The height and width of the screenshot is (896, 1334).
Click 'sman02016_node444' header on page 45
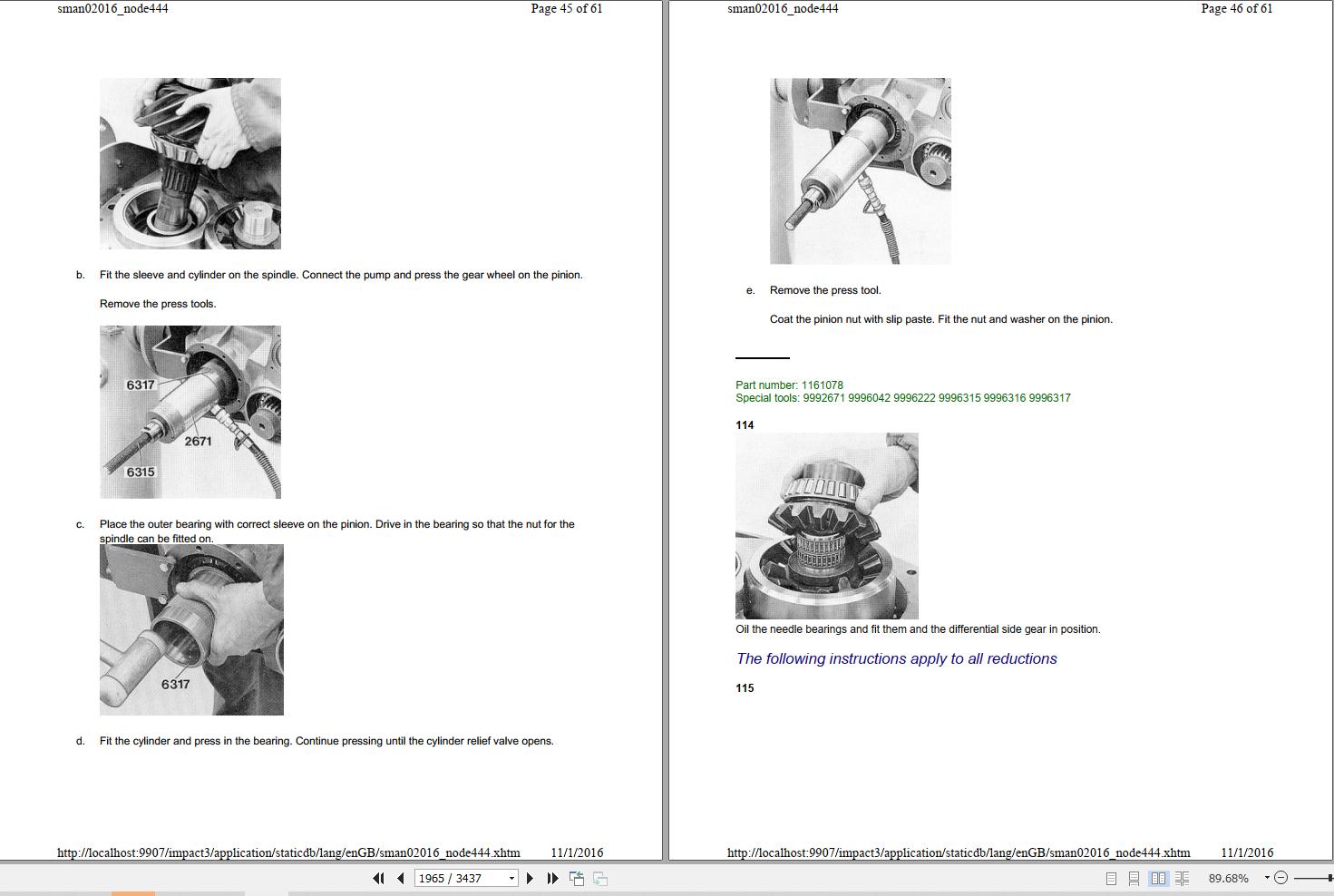pyautogui.click(x=112, y=9)
